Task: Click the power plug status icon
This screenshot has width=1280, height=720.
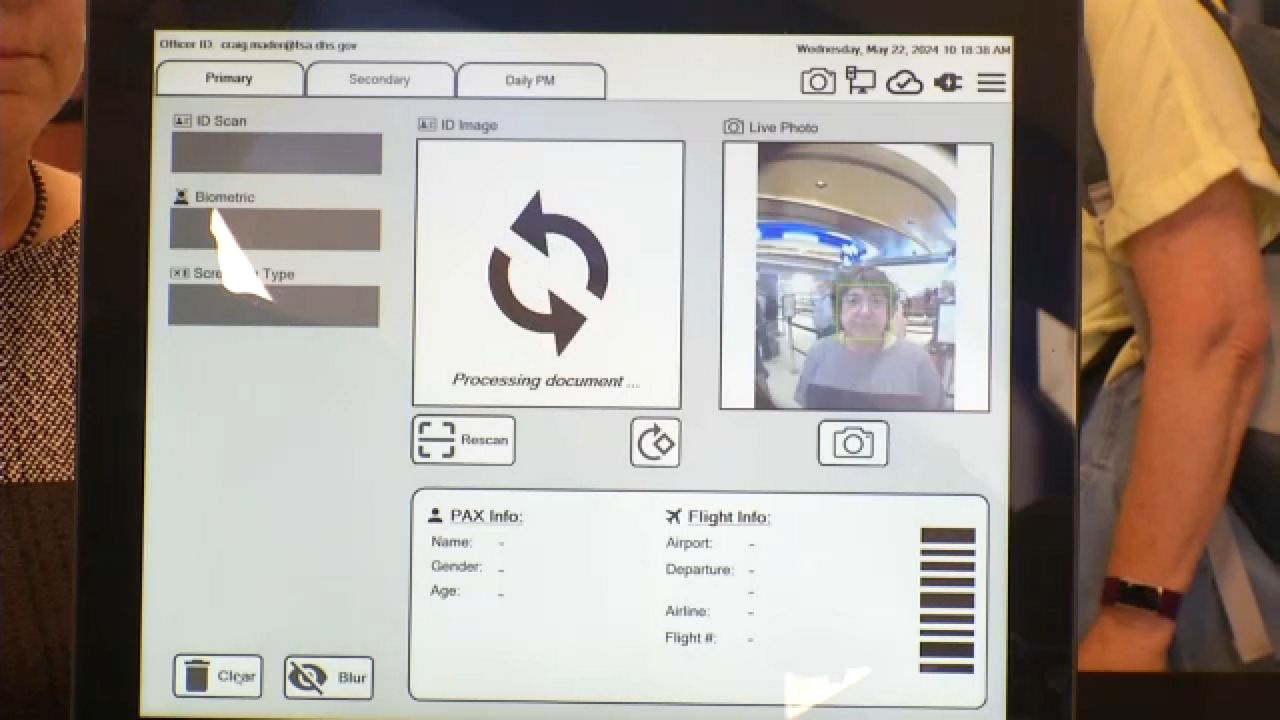Action: 948,82
